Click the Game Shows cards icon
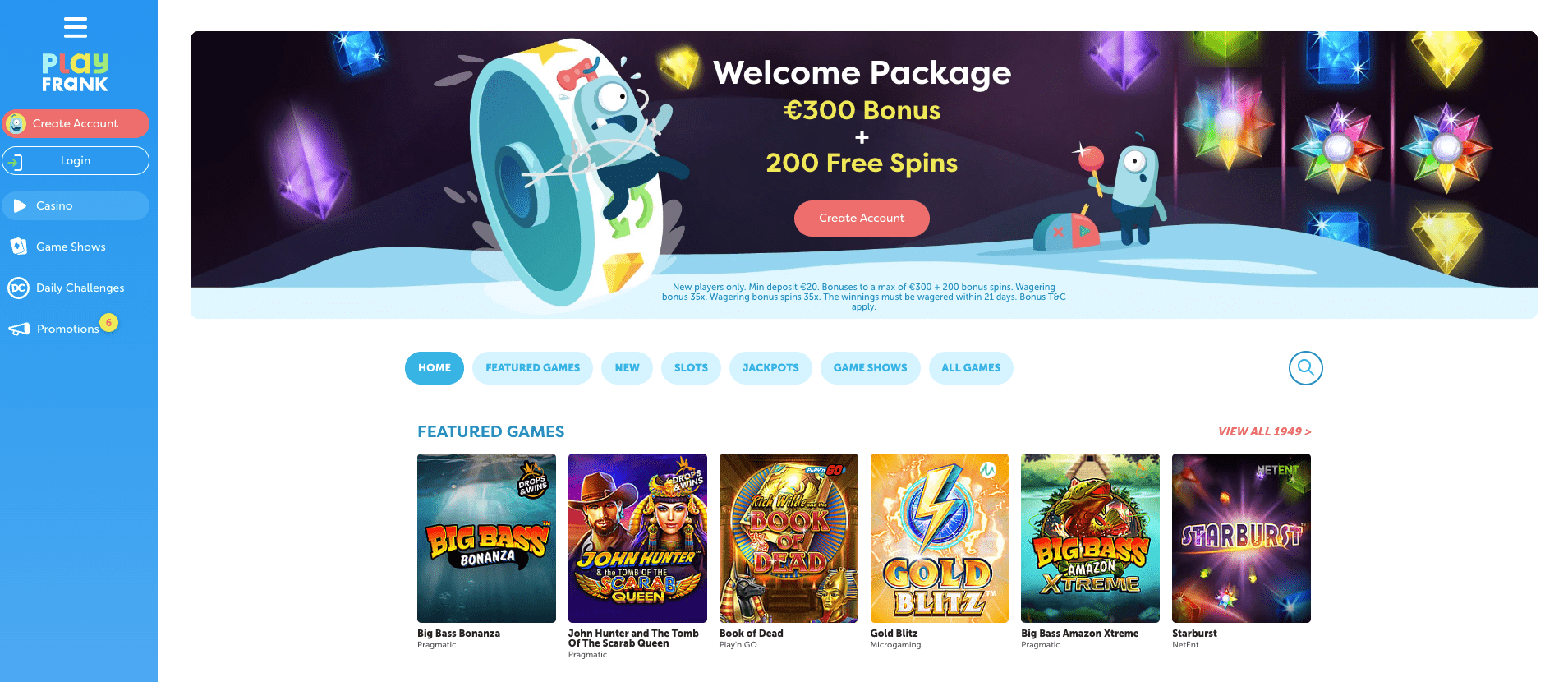 [x=18, y=247]
